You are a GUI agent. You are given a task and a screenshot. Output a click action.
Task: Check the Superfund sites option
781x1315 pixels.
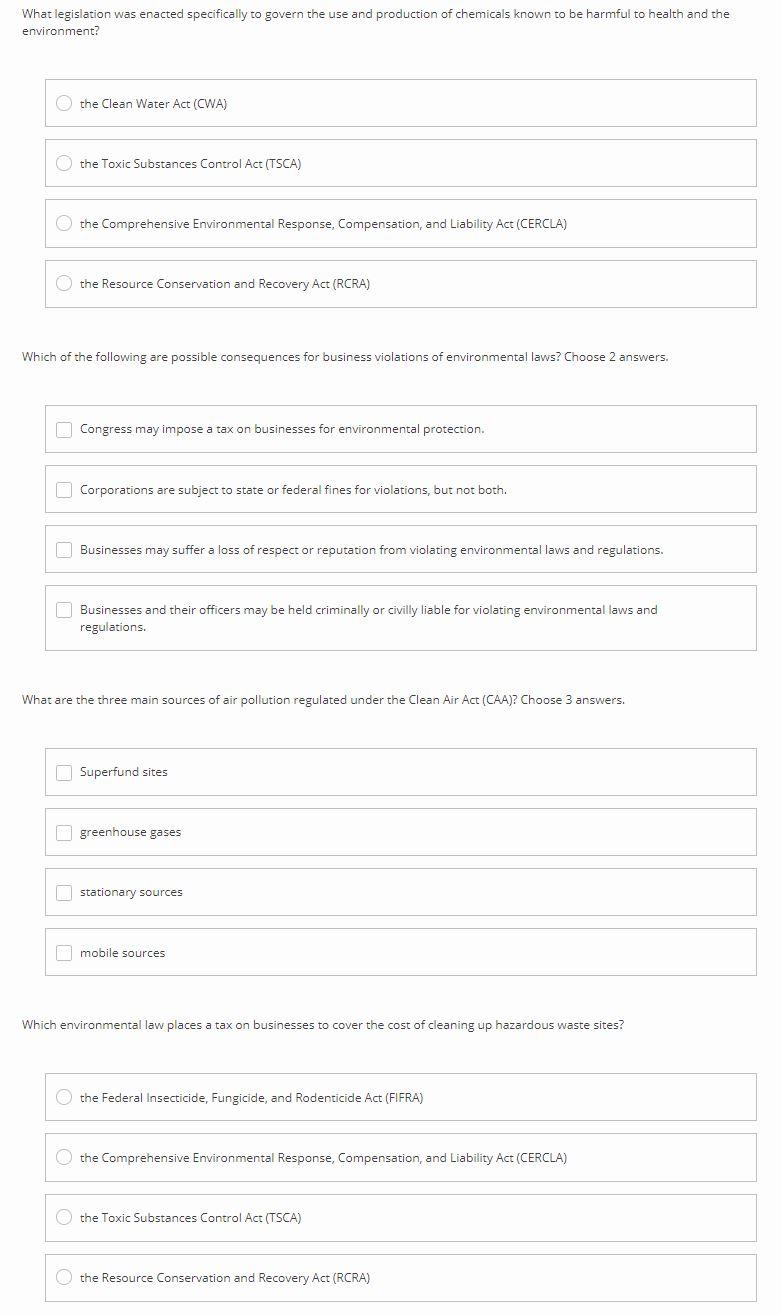[x=63, y=772]
